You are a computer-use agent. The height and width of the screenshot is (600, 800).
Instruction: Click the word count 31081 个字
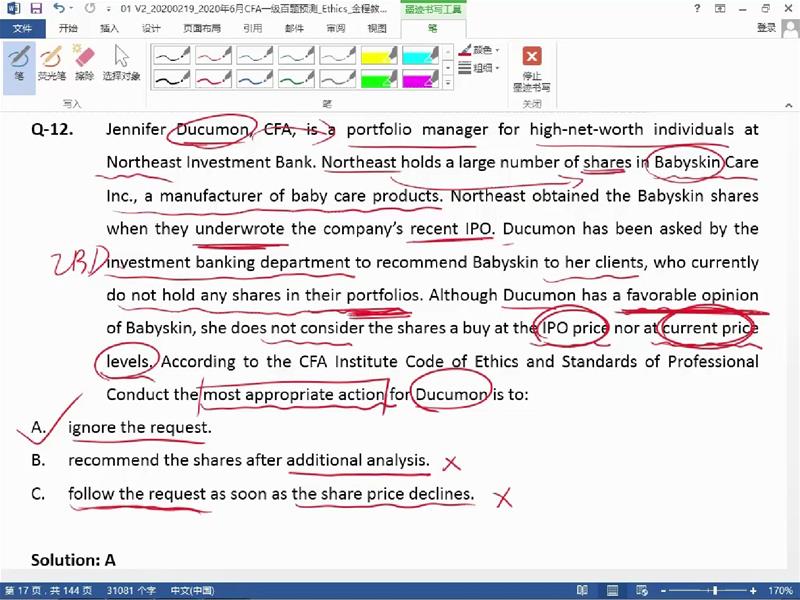click(131, 591)
